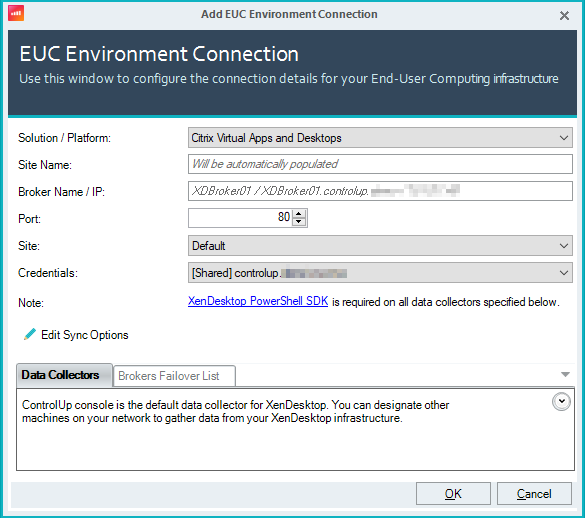585x518 pixels.
Task: Click the ControlUp logo icon in title bar
Action: coord(16,13)
